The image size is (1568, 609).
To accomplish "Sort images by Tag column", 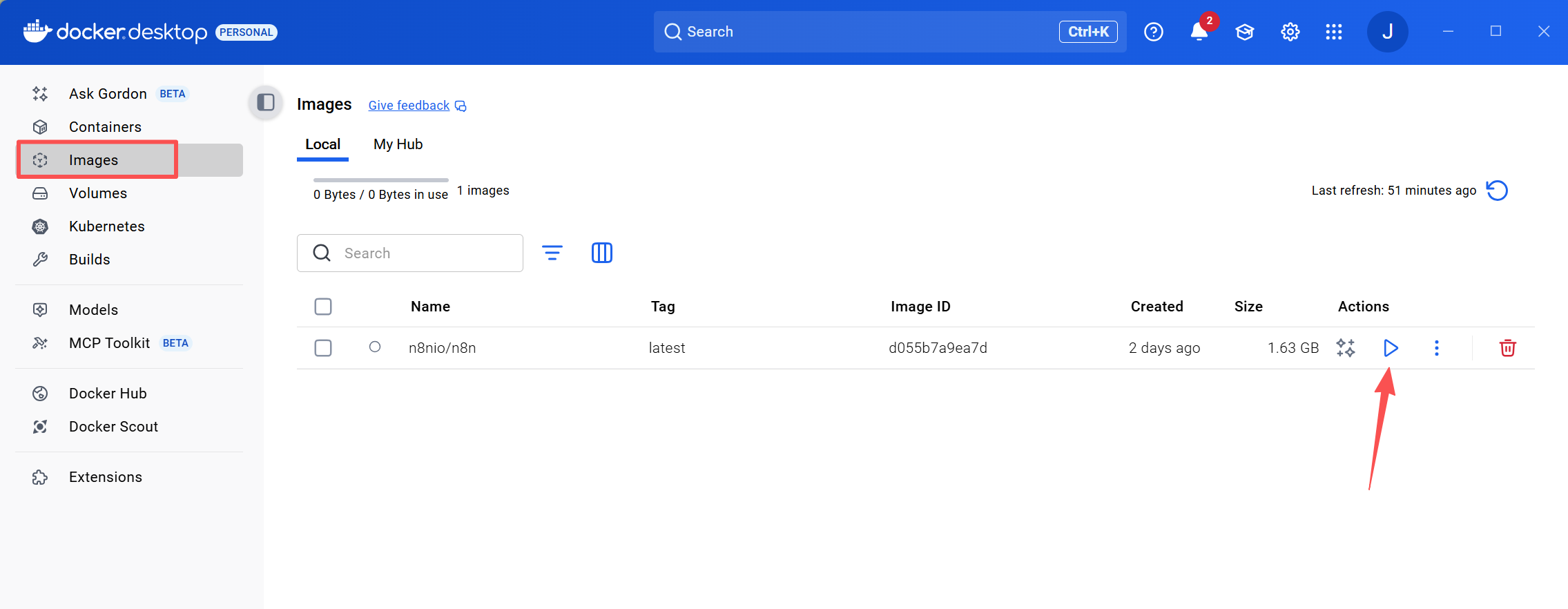I will [663, 307].
